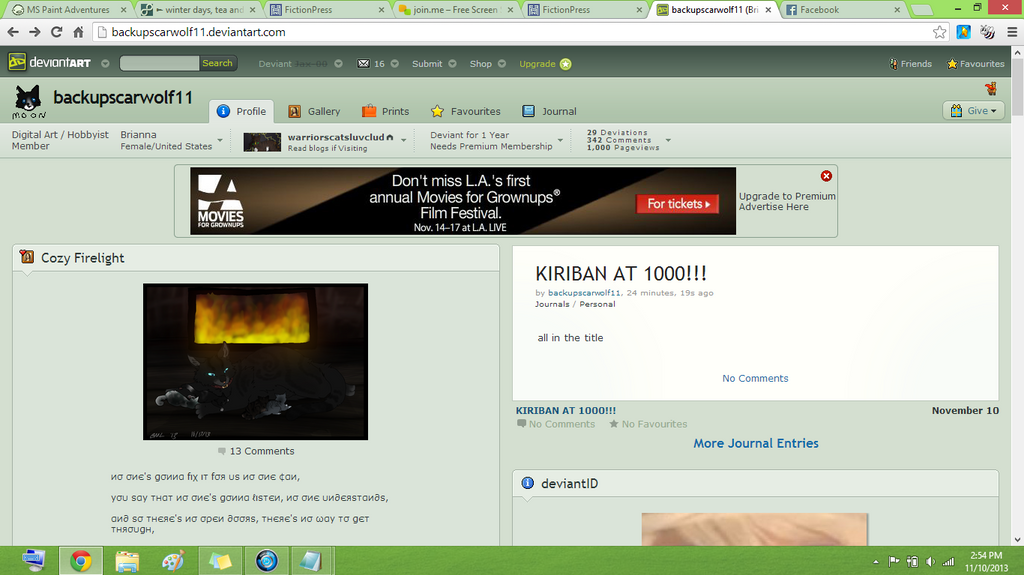
Task: Open the Give dropdown button
Action: tap(973, 110)
